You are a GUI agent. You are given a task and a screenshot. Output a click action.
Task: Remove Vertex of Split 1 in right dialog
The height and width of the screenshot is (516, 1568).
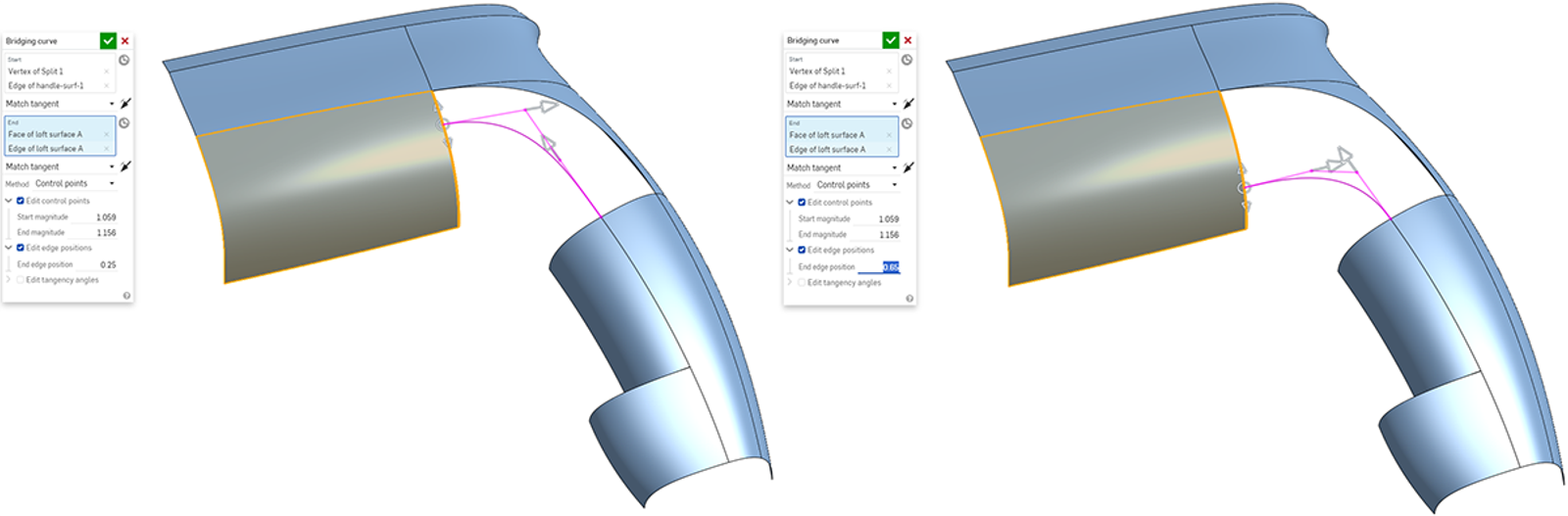[889, 71]
